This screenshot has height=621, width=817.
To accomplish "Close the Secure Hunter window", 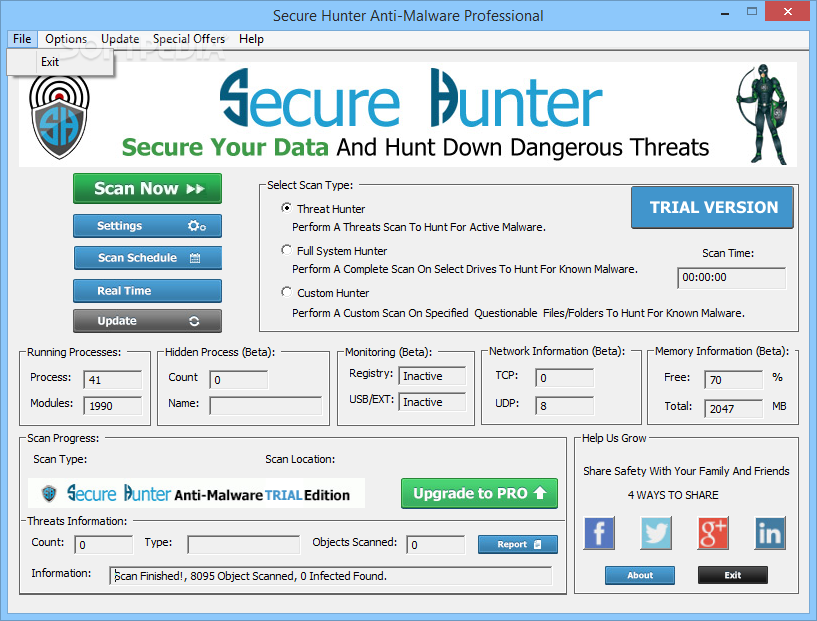I will tap(788, 11).
